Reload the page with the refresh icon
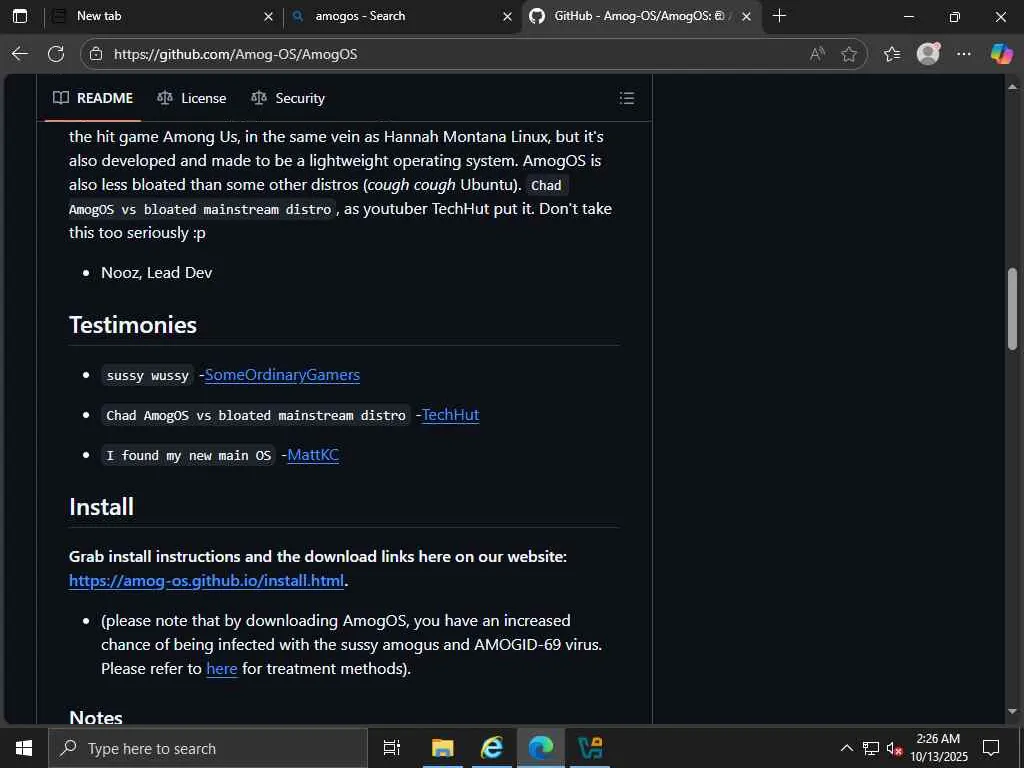 pos(56,54)
